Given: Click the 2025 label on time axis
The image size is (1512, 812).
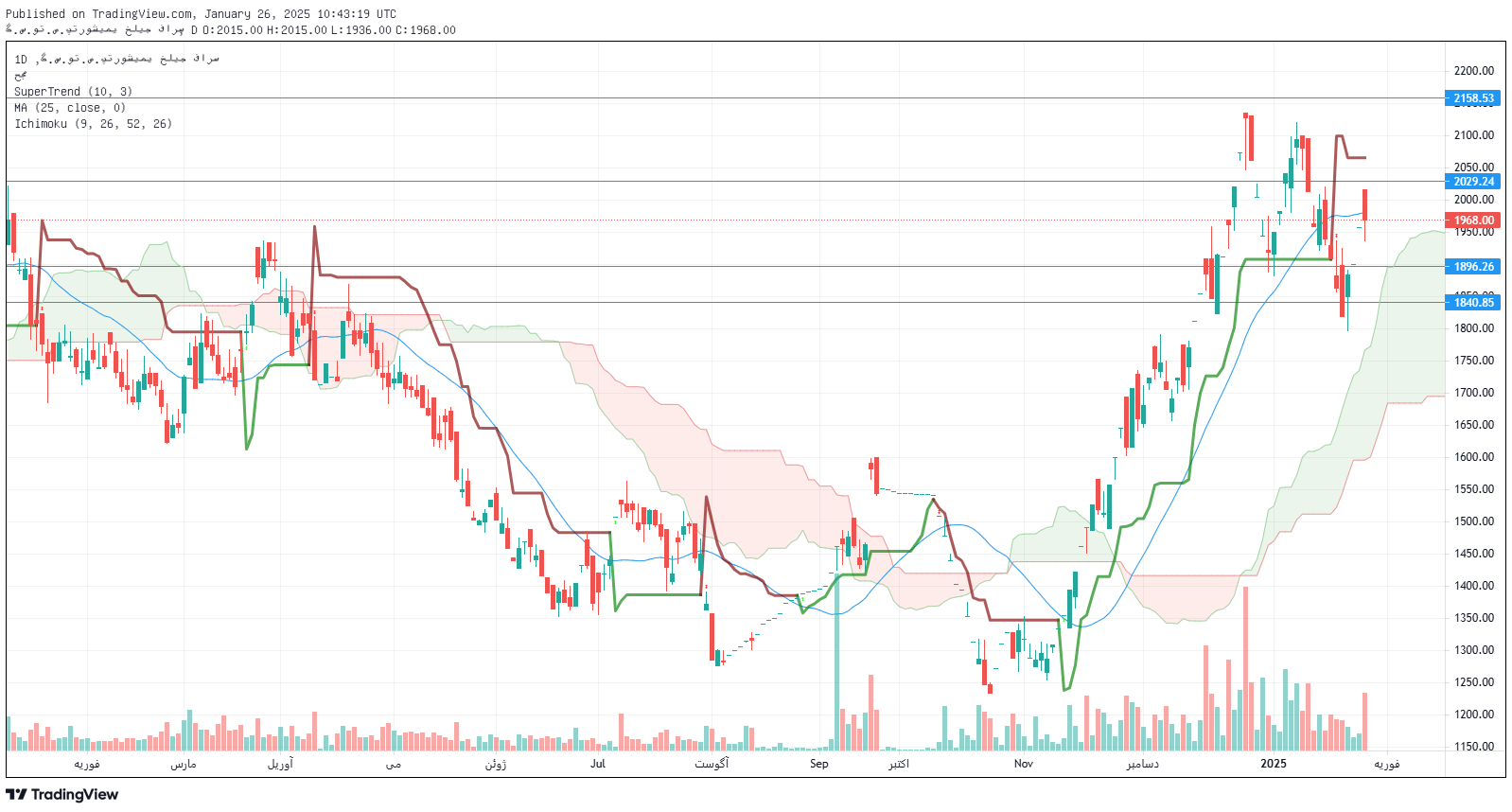Looking at the screenshot, I should tap(1274, 764).
